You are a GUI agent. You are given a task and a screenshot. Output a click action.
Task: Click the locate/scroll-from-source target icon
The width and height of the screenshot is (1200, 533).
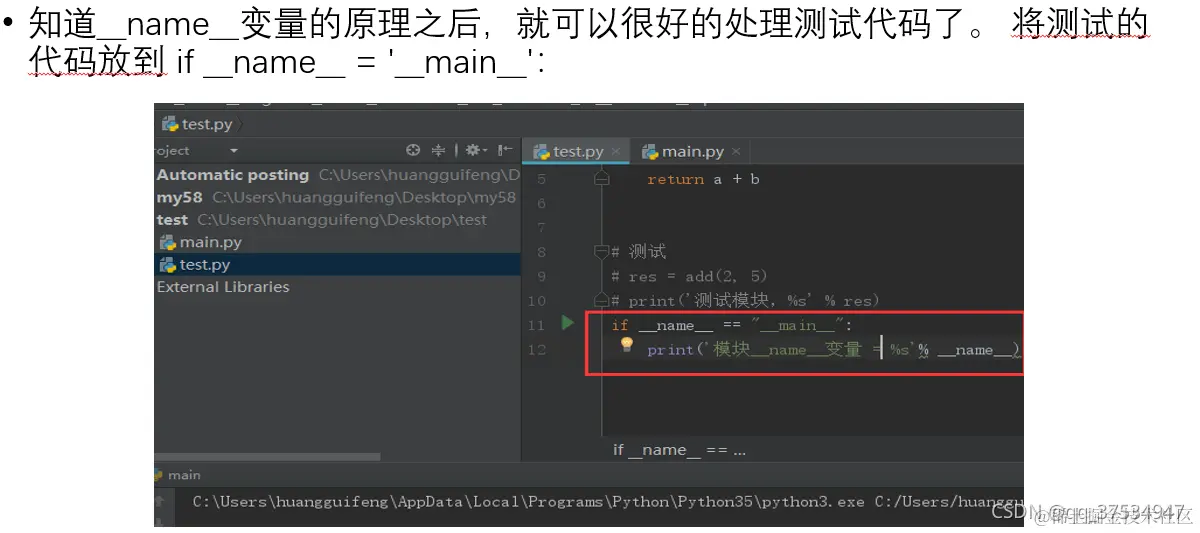pyautogui.click(x=413, y=150)
